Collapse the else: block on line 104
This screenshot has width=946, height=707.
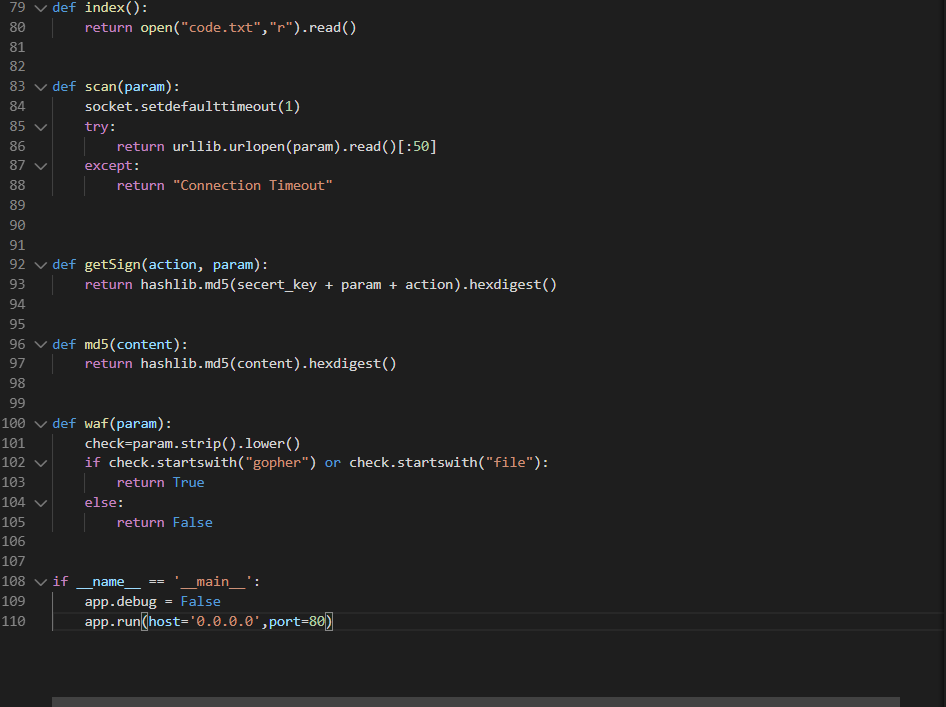point(40,503)
